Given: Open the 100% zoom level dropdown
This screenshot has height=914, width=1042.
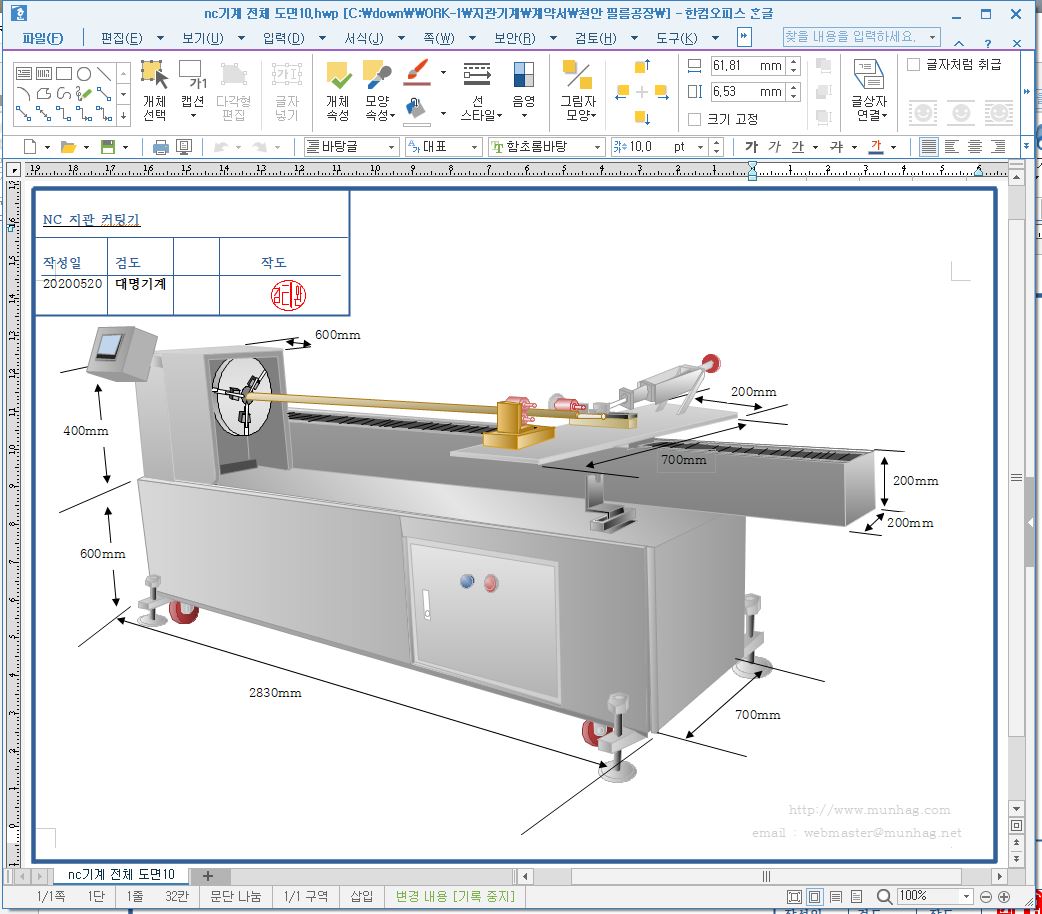Looking at the screenshot, I should [x=965, y=896].
